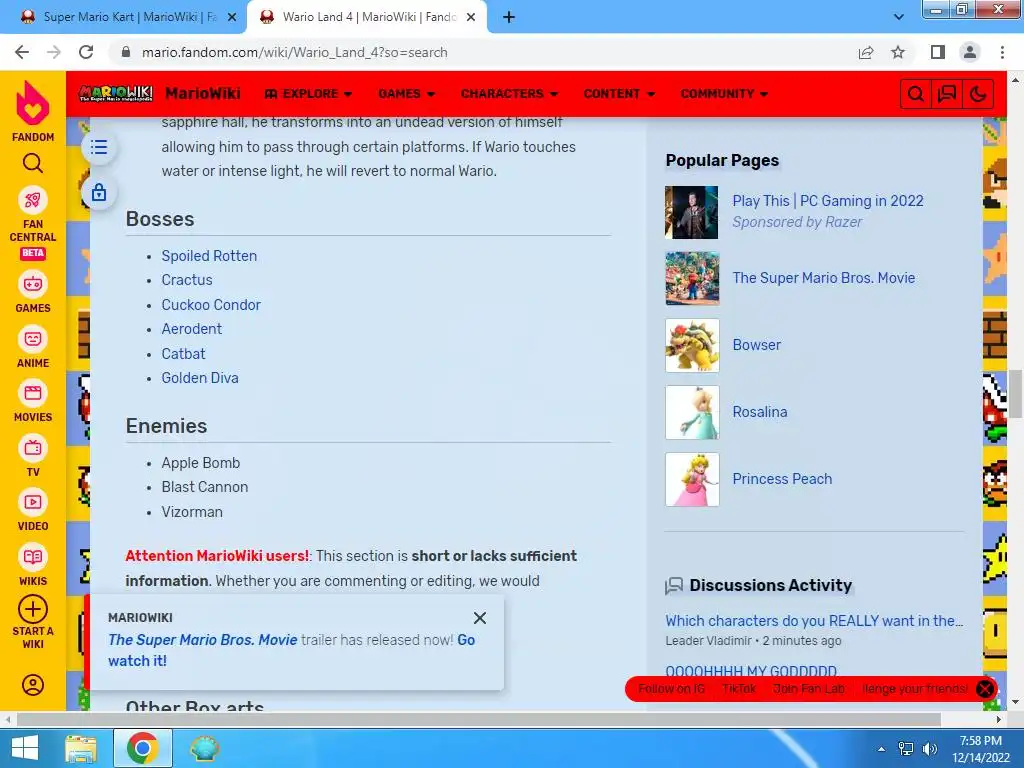The image size is (1024, 768).
Task: Open Windows Start menu
Action: (25, 748)
